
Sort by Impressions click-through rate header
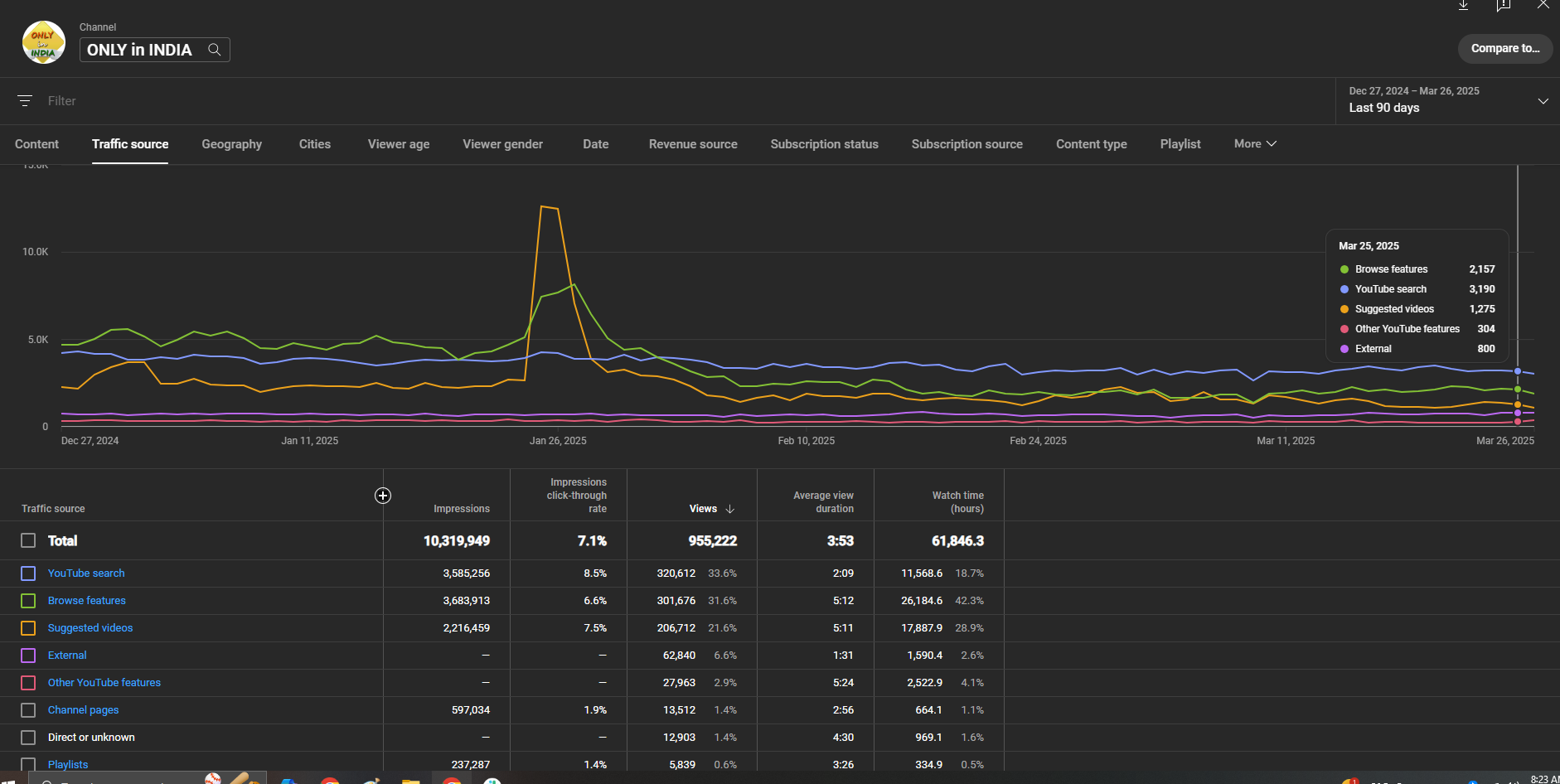577,496
